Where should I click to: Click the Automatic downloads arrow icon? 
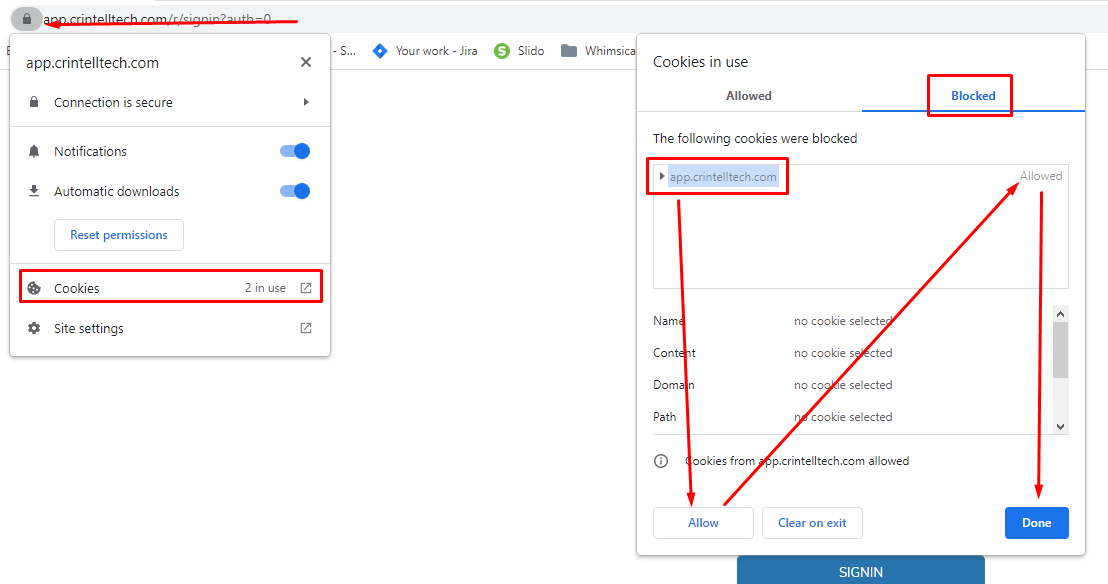click(x=34, y=191)
